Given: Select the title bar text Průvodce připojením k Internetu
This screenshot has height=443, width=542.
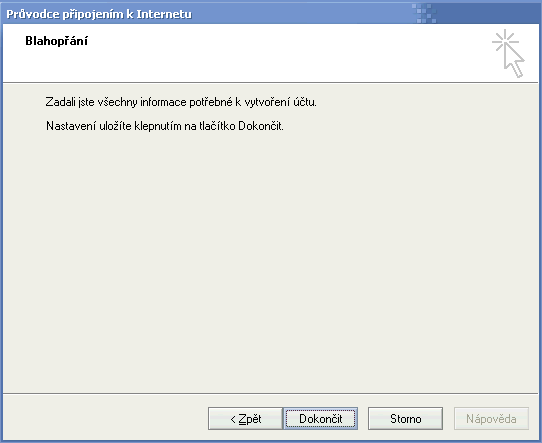Looking at the screenshot, I should [99, 14].
